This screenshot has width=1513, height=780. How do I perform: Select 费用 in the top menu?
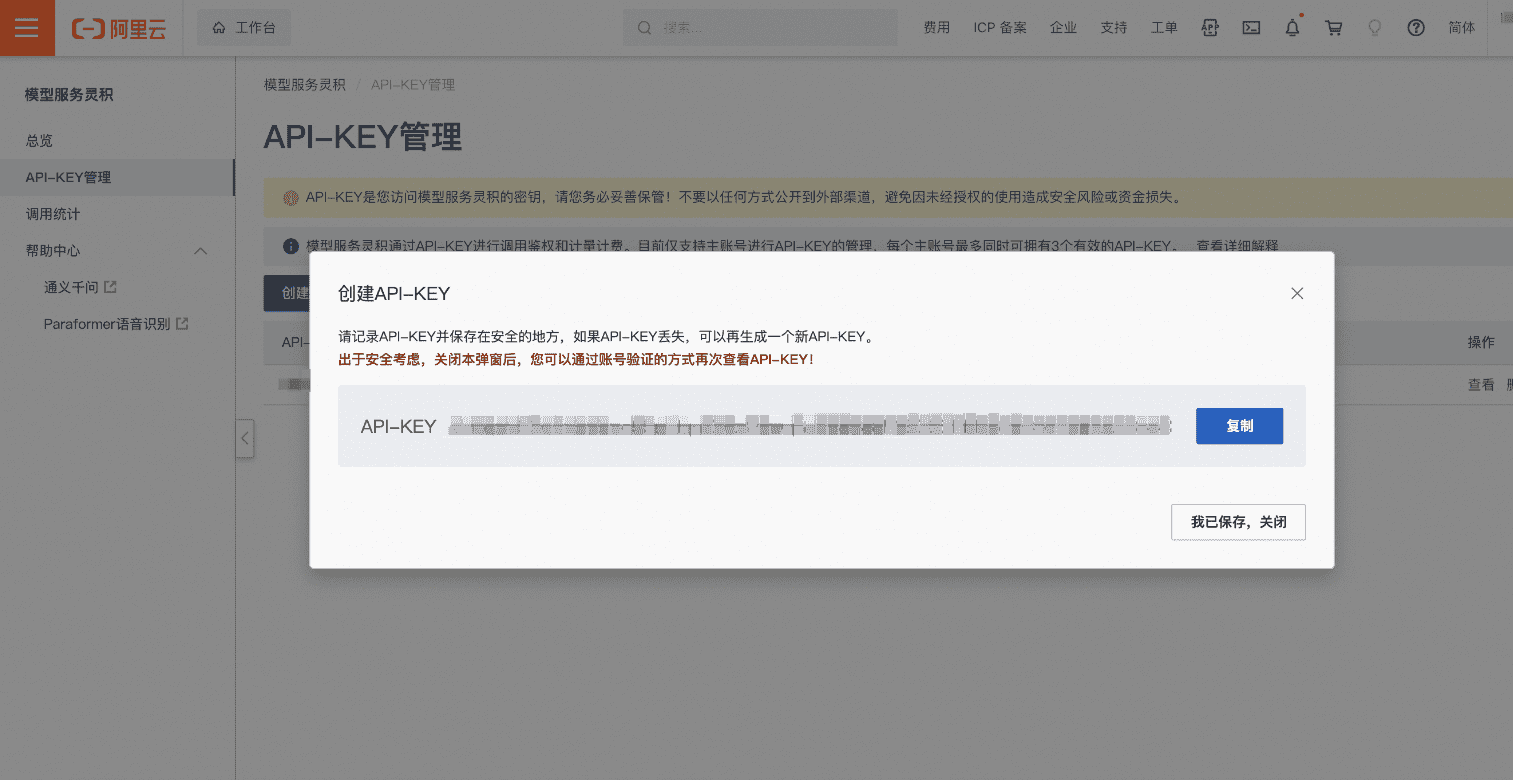[x=937, y=27]
